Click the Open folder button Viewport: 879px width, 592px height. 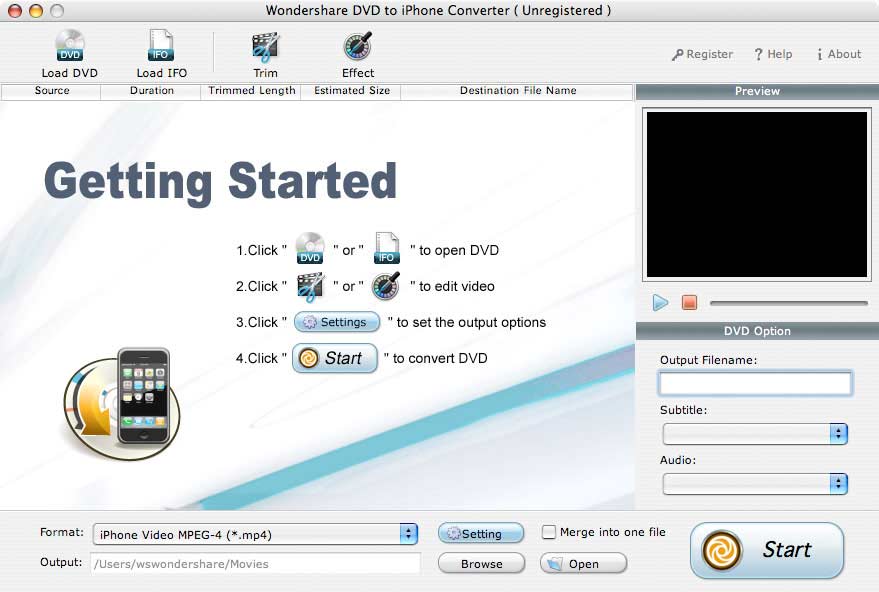(584, 563)
